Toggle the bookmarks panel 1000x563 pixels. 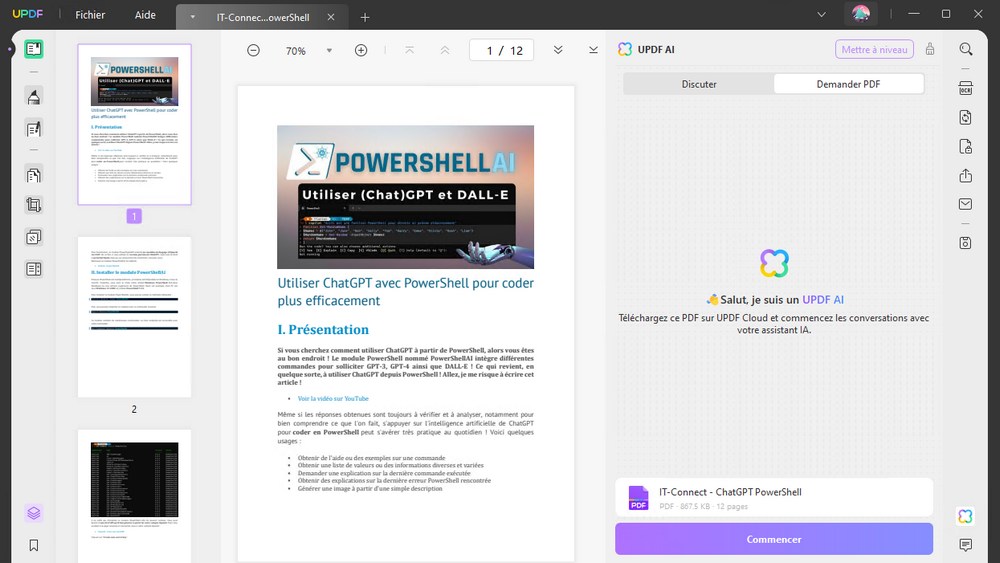click(x=34, y=545)
